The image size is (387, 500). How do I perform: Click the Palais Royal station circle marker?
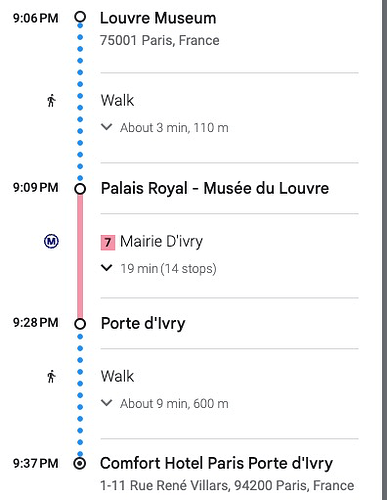point(80,189)
